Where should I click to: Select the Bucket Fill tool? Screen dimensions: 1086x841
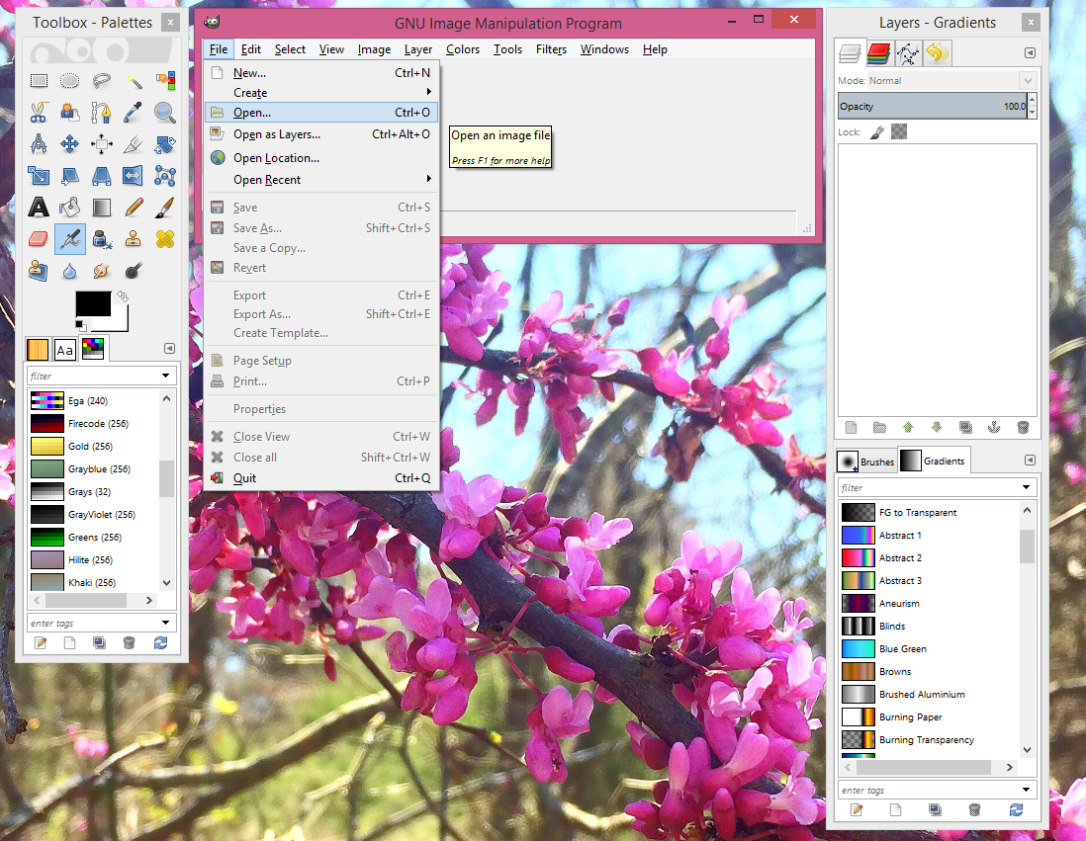coord(70,207)
